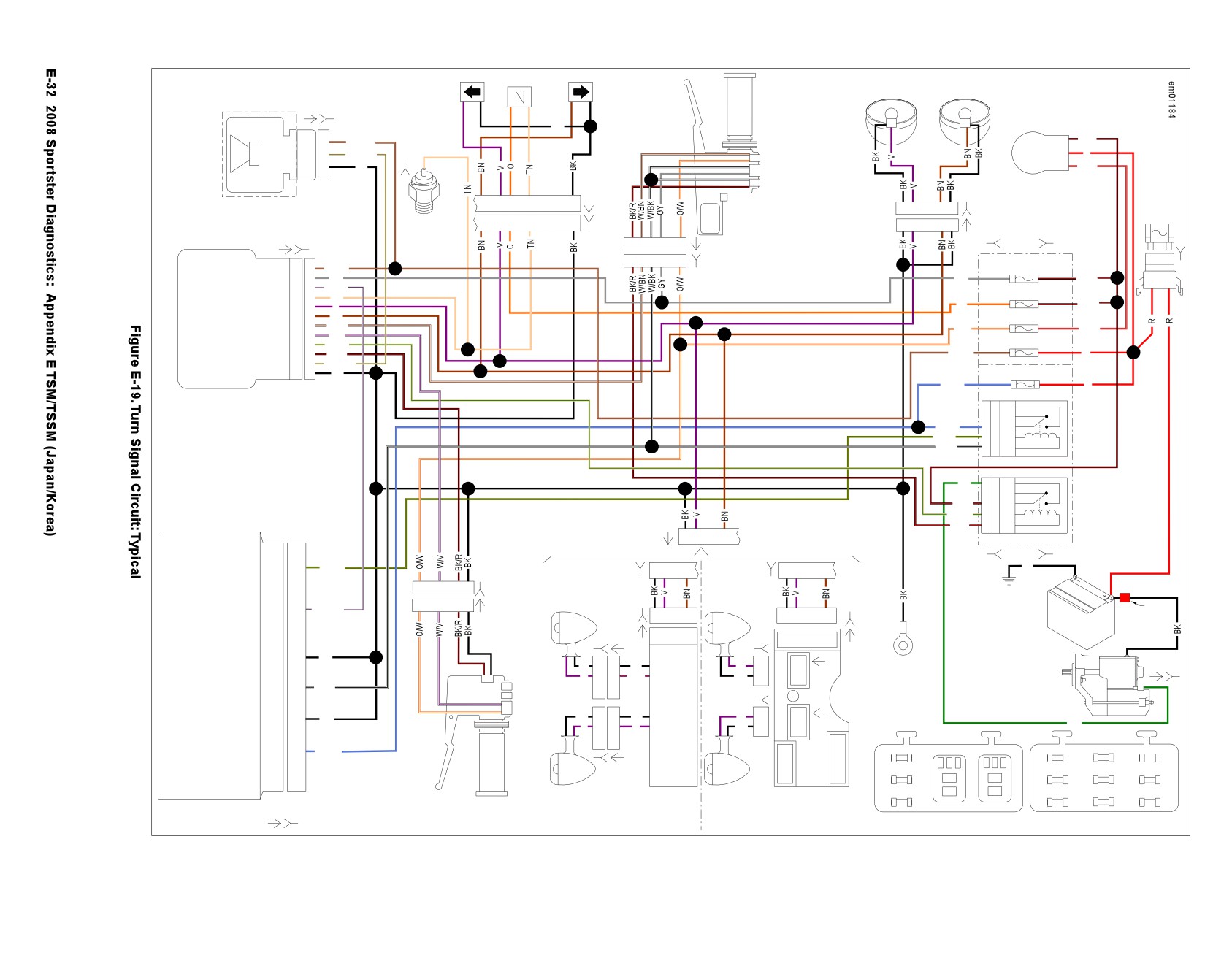The image size is (1232, 958).
Task: Click the battery symbol
Action: point(1081,612)
